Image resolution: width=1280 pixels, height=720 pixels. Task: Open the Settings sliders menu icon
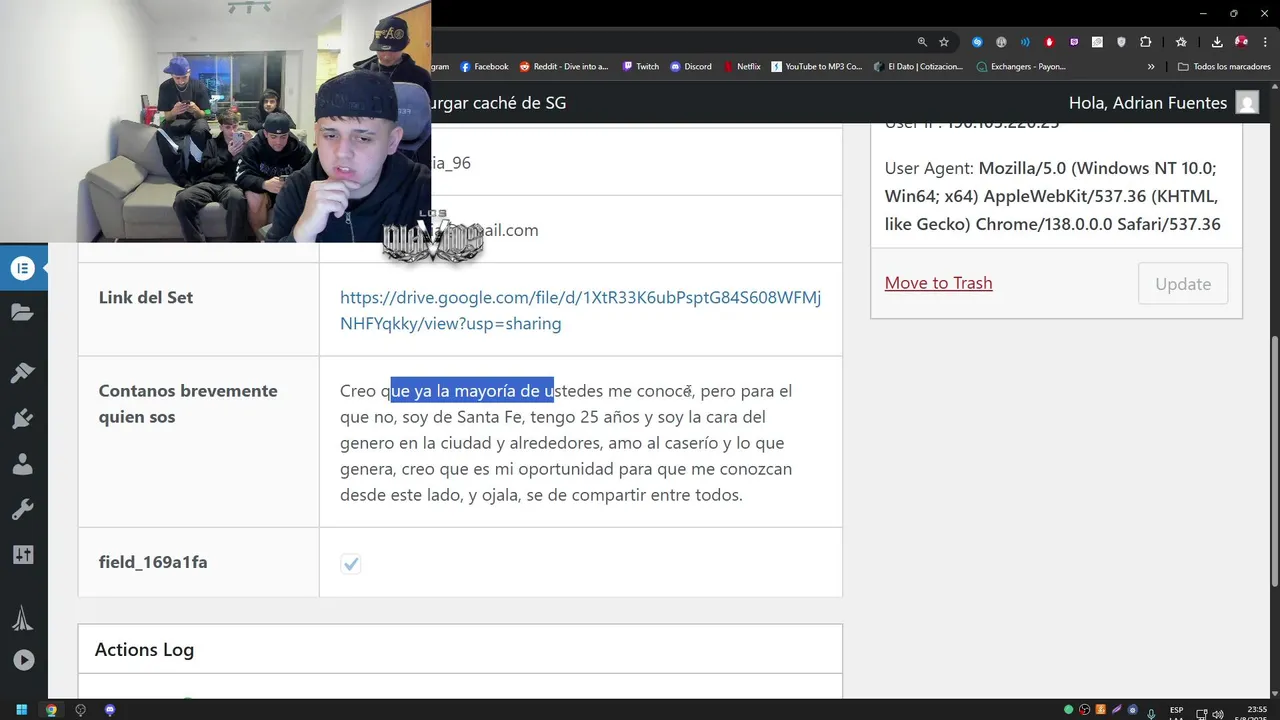point(22,555)
